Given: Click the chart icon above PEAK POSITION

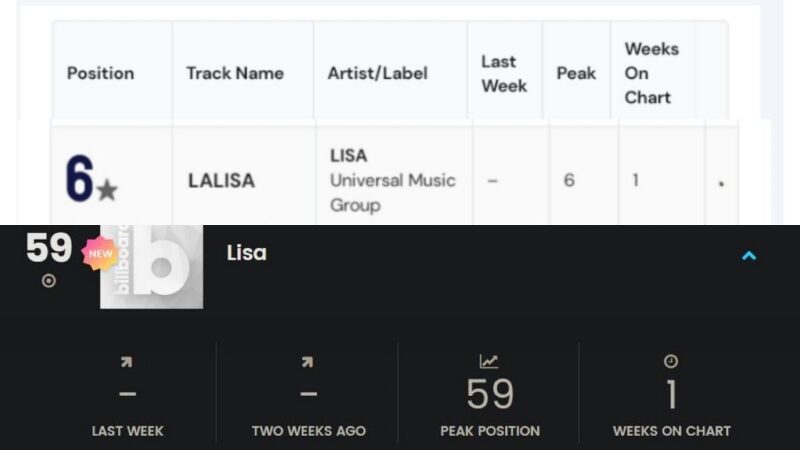Looking at the screenshot, I should tap(489, 361).
